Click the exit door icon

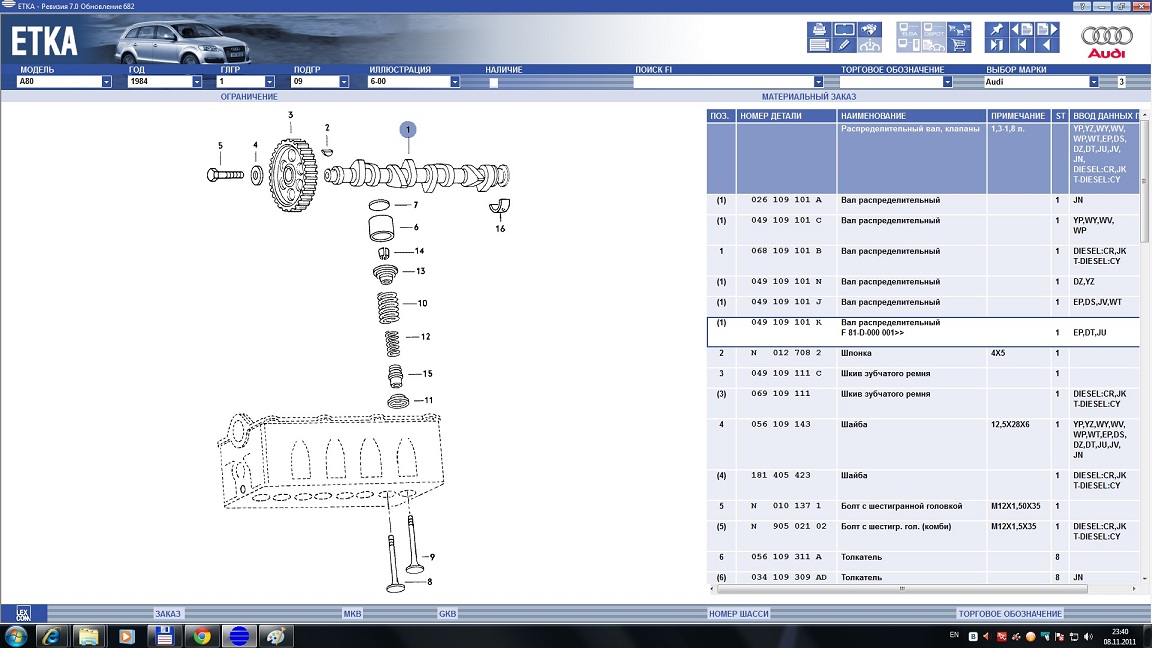[x=996, y=45]
